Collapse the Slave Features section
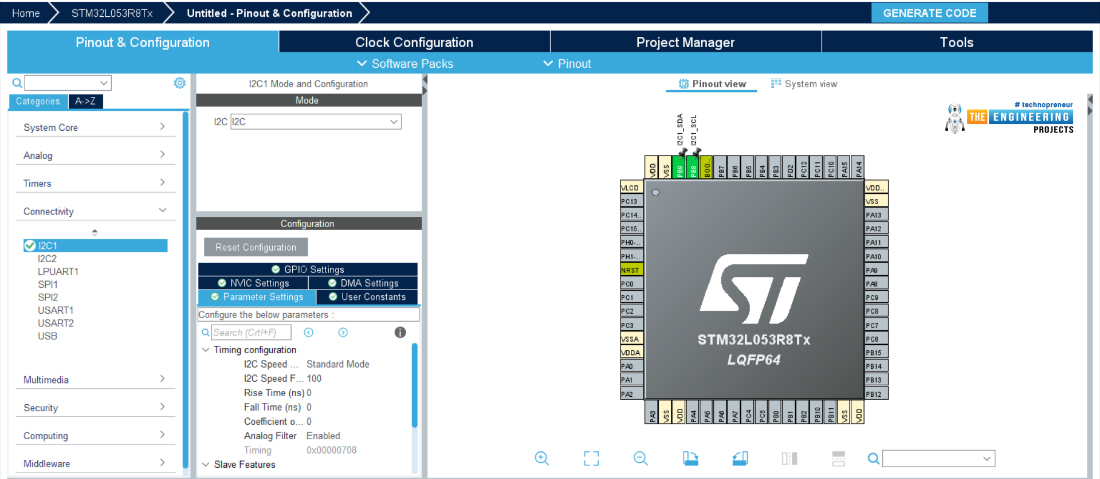Screen dimensions: 1100x479 tap(205, 464)
